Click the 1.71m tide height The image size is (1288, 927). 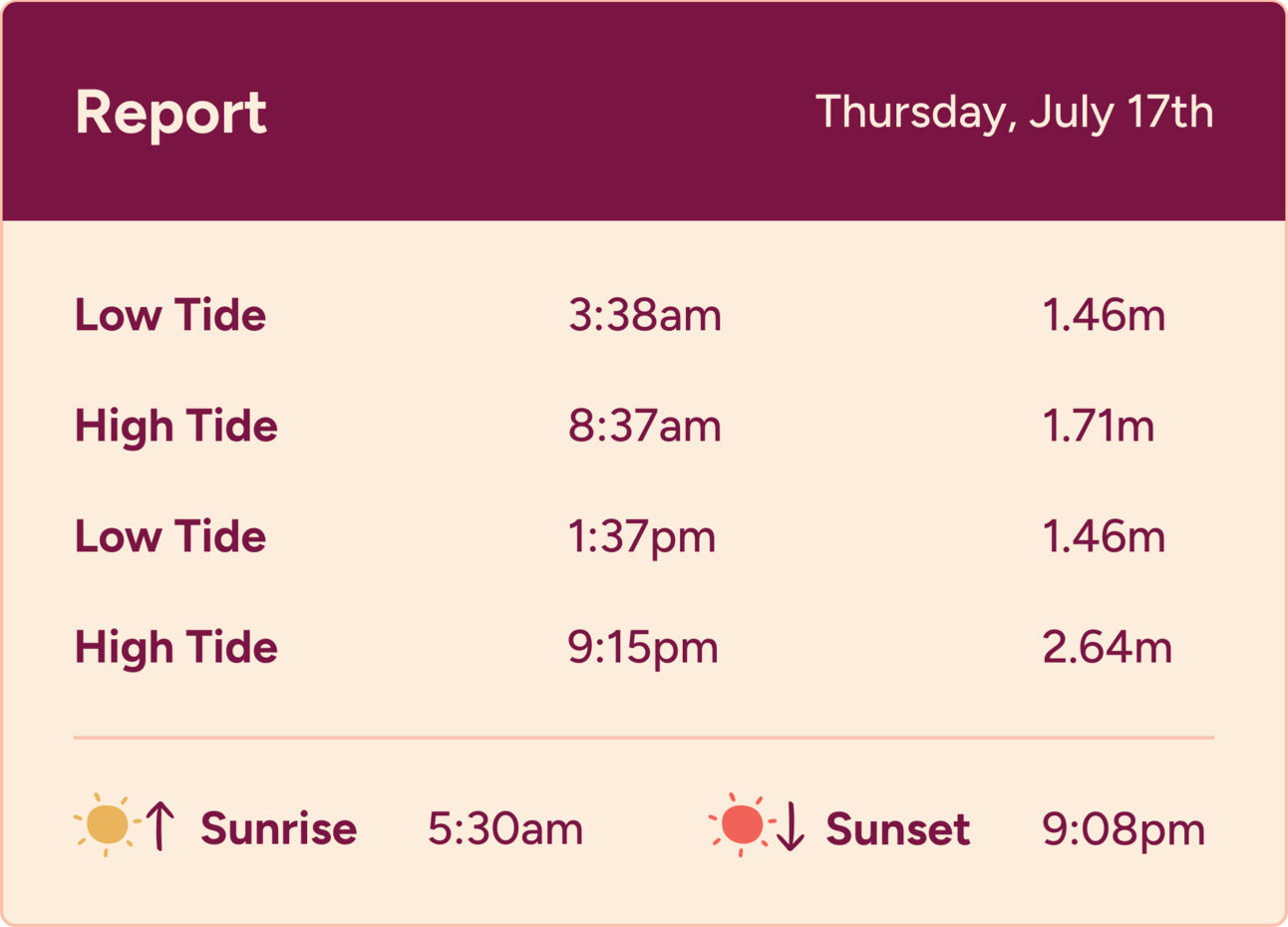point(1099,426)
